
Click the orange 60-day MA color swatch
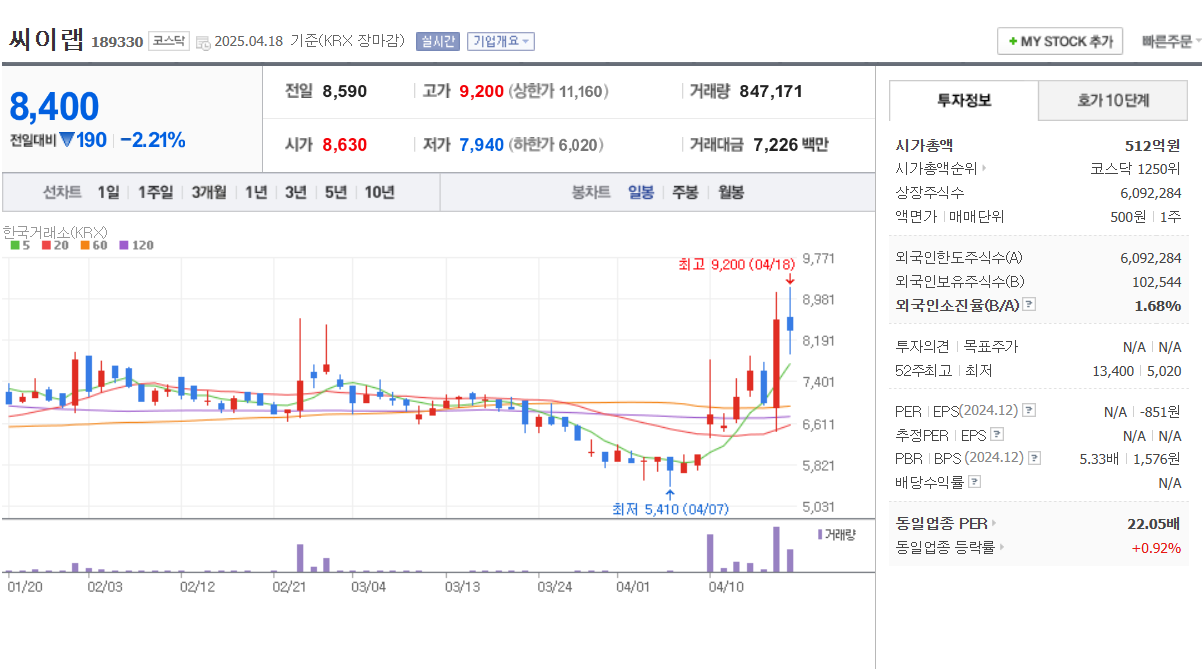(85, 244)
